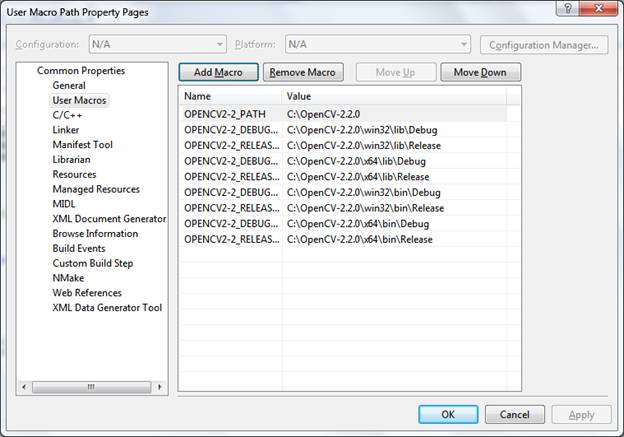The image size is (624, 437).
Task: Click the Add Macro button
Action: coord(218,72)
